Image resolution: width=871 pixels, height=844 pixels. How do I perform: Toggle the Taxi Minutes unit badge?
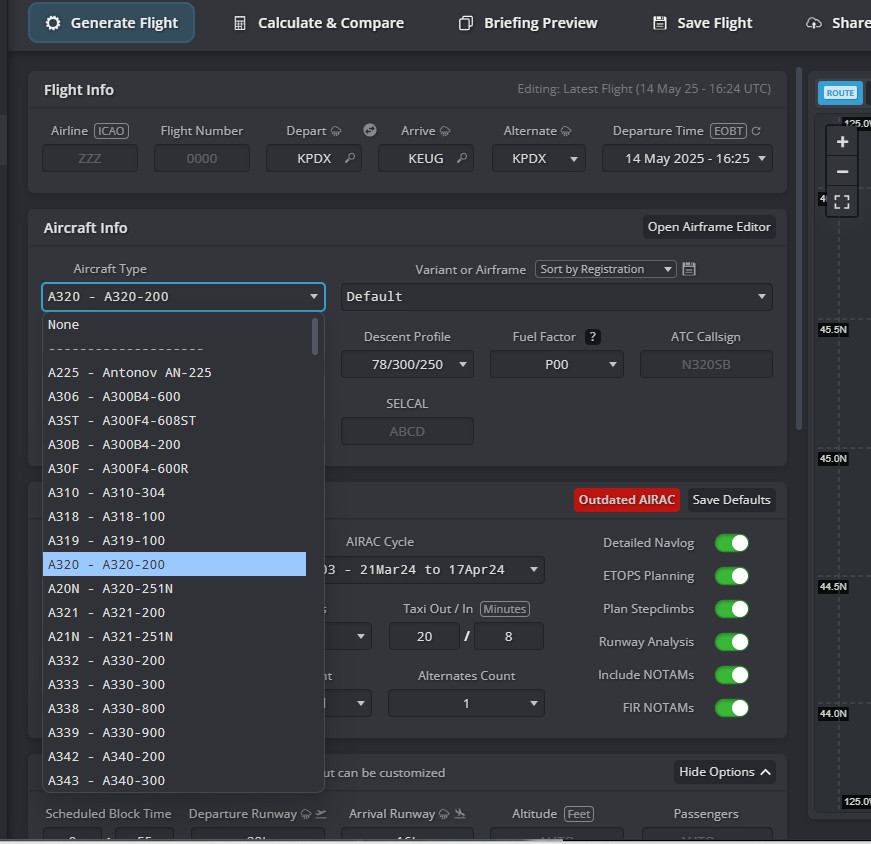click(x=504, y=609)
